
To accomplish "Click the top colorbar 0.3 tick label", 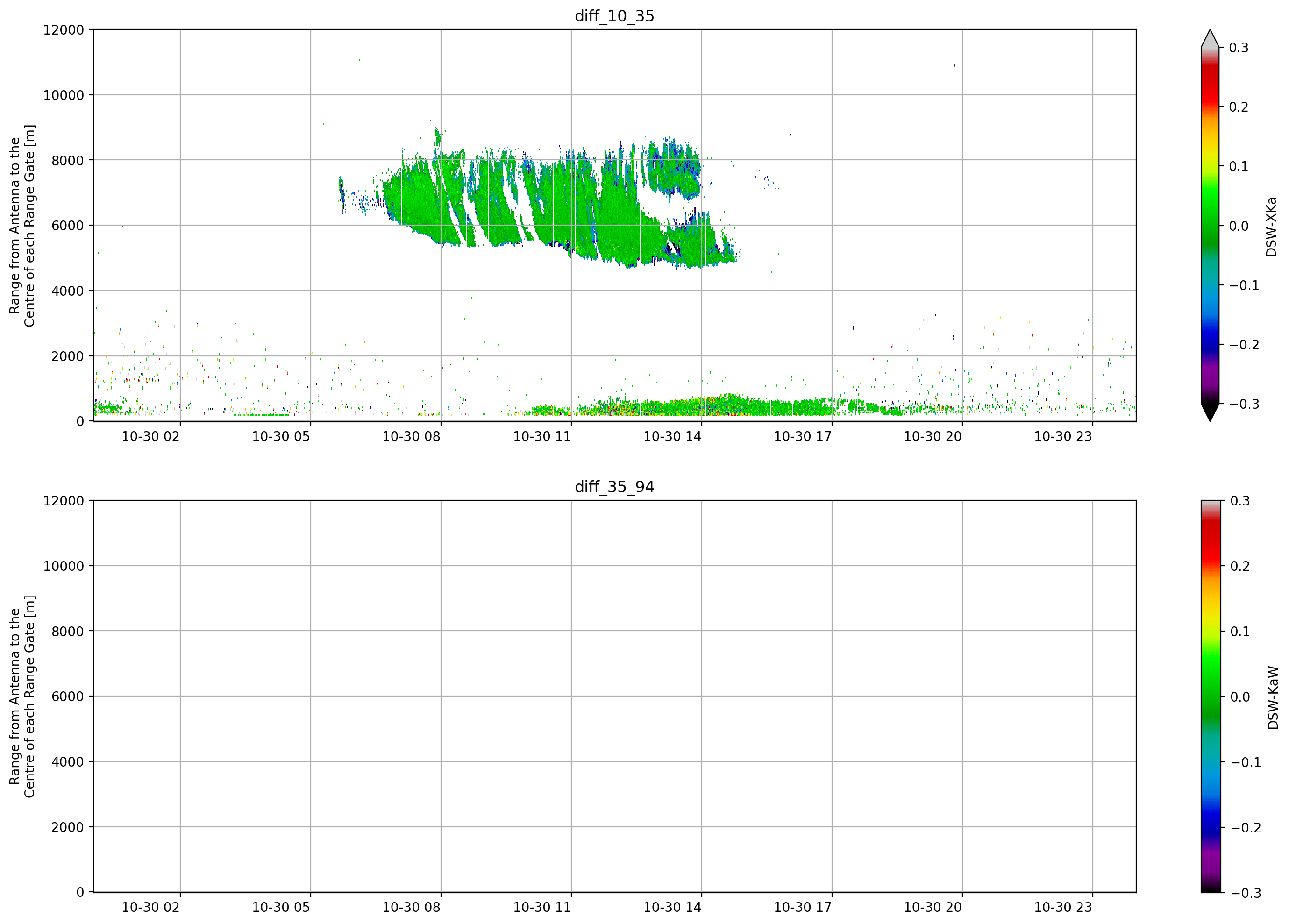I will 1239,48.
